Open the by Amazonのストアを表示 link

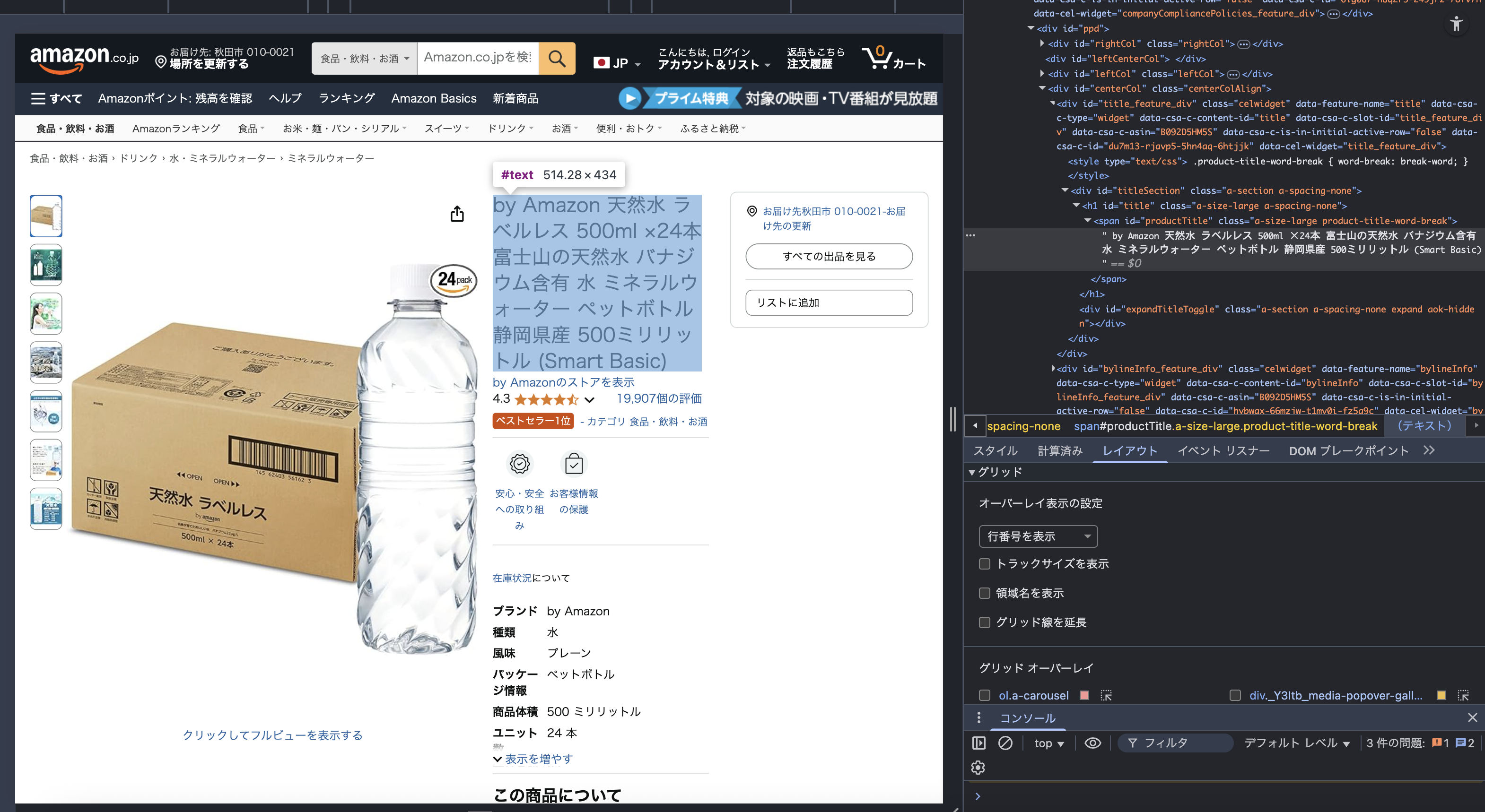click(563, 382)
